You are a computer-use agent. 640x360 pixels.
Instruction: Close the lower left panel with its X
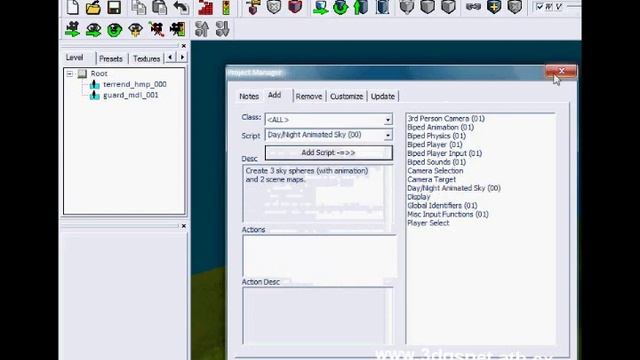pos(184,226)
